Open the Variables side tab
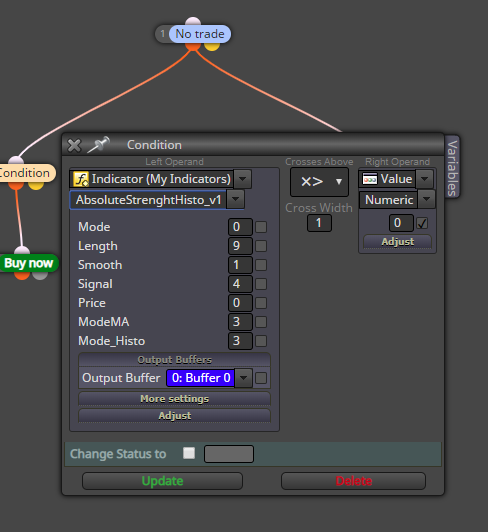Viewport: 488px width, 532px height. tap(452, 168)
